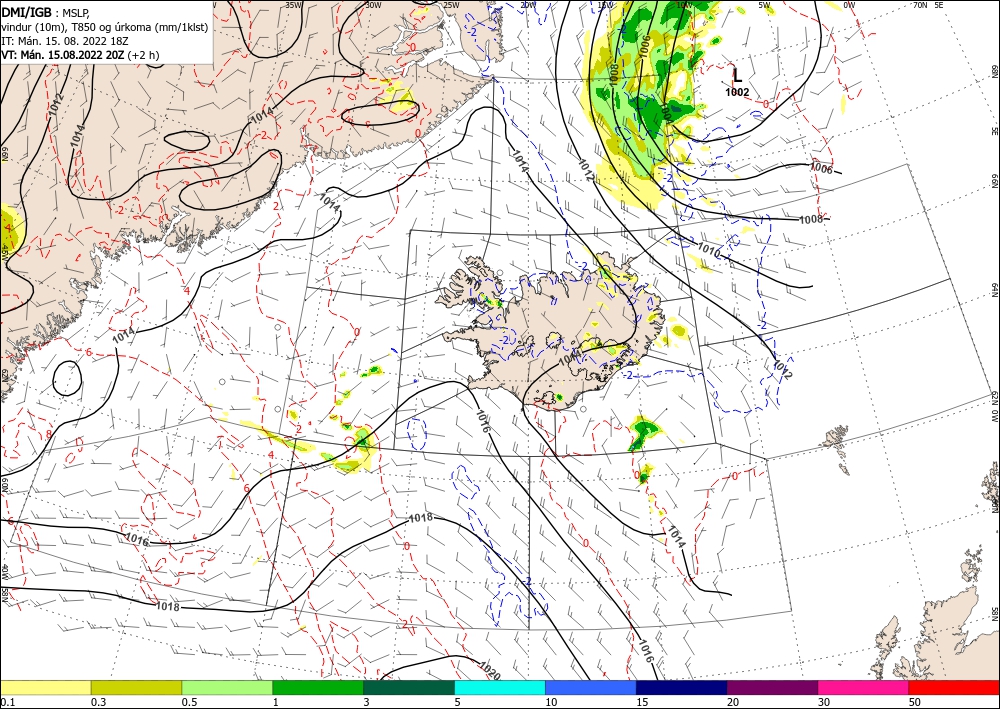Click the '70N' label at top edge
This screenshot has width=1000, height=709.
(920, 4)
